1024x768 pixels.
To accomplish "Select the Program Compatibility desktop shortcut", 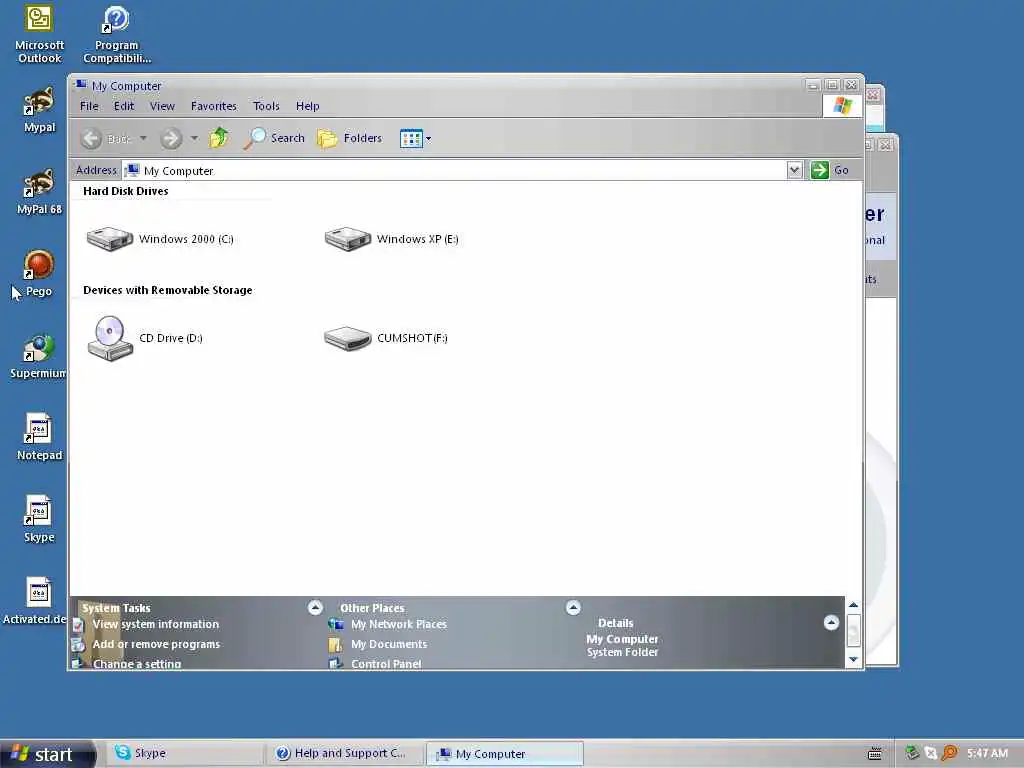I will tap(116, 34).
